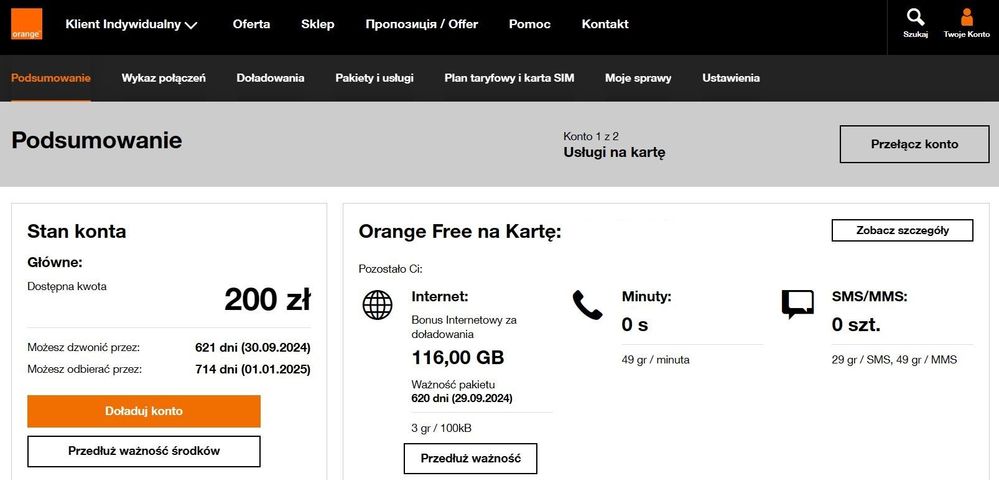Go to Пропозиція / Offer page

click(421, 24)
